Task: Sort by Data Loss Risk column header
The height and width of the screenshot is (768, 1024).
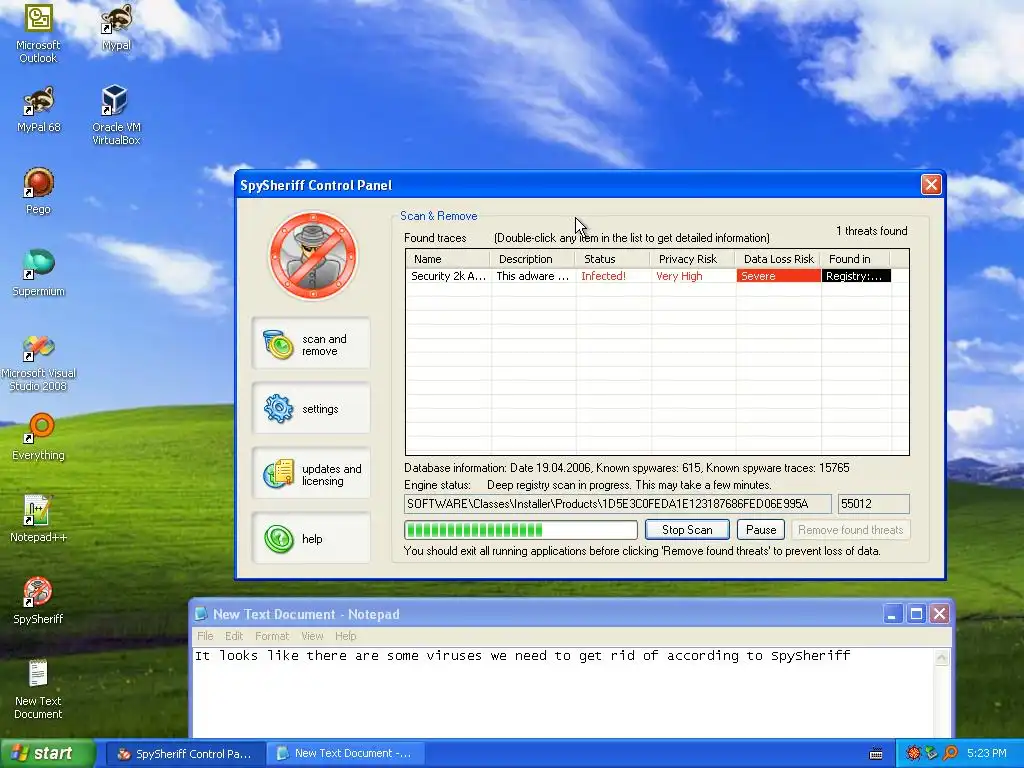Action: click(778, 259)
